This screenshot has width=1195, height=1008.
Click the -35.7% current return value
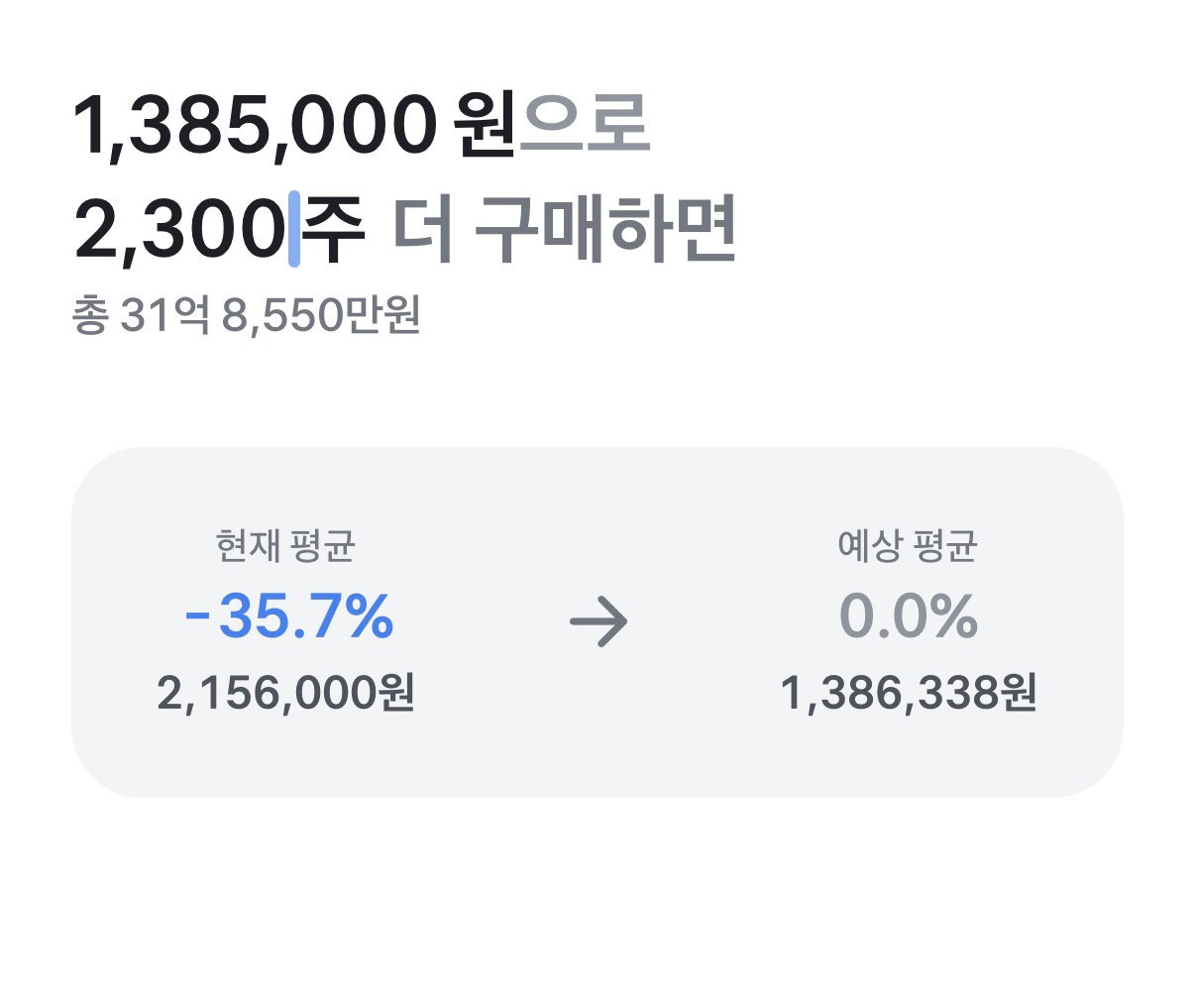coord(289,616)
